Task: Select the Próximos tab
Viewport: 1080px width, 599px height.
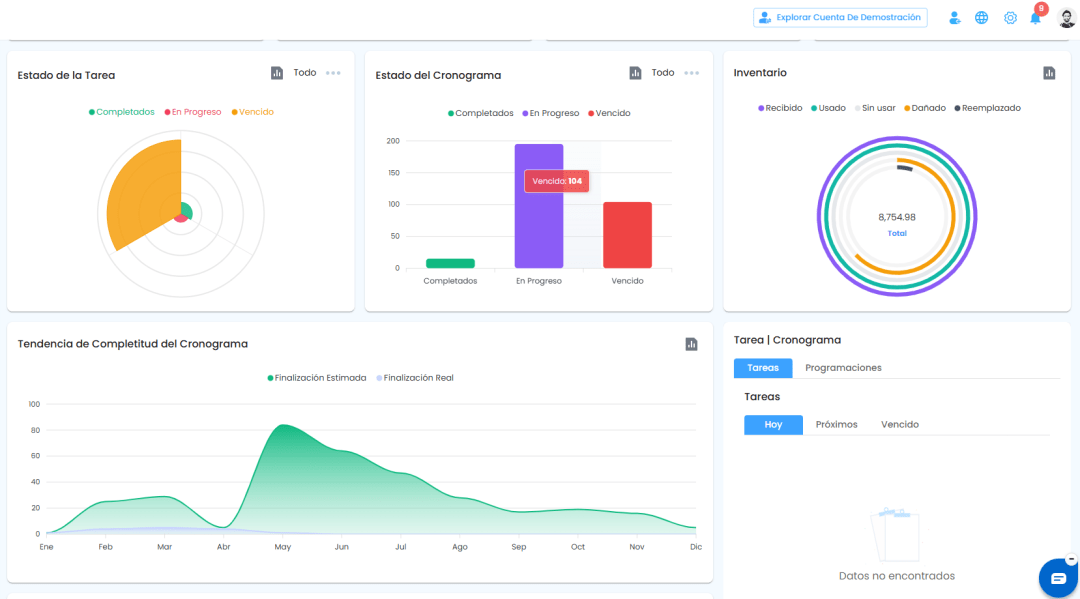Action: (836, 425)
